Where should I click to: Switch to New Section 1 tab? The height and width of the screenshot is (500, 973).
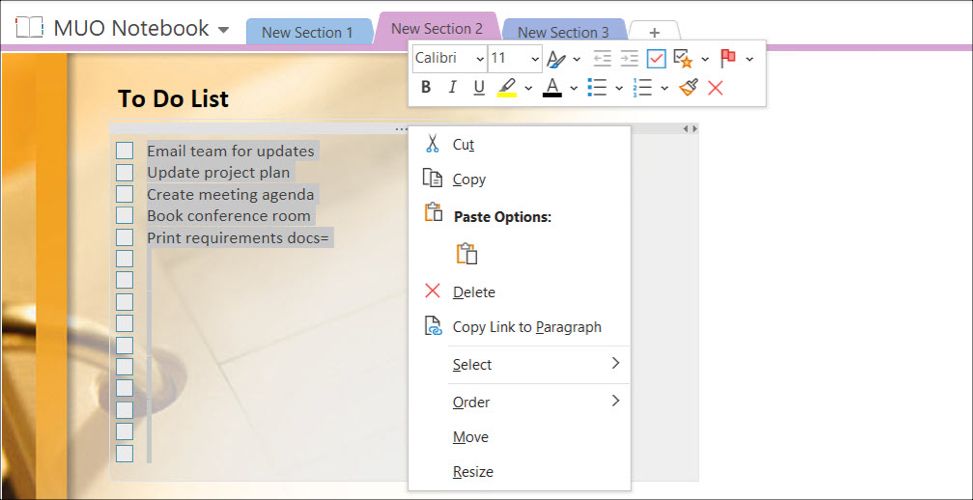pyautogui.click(x=307, y=32)
